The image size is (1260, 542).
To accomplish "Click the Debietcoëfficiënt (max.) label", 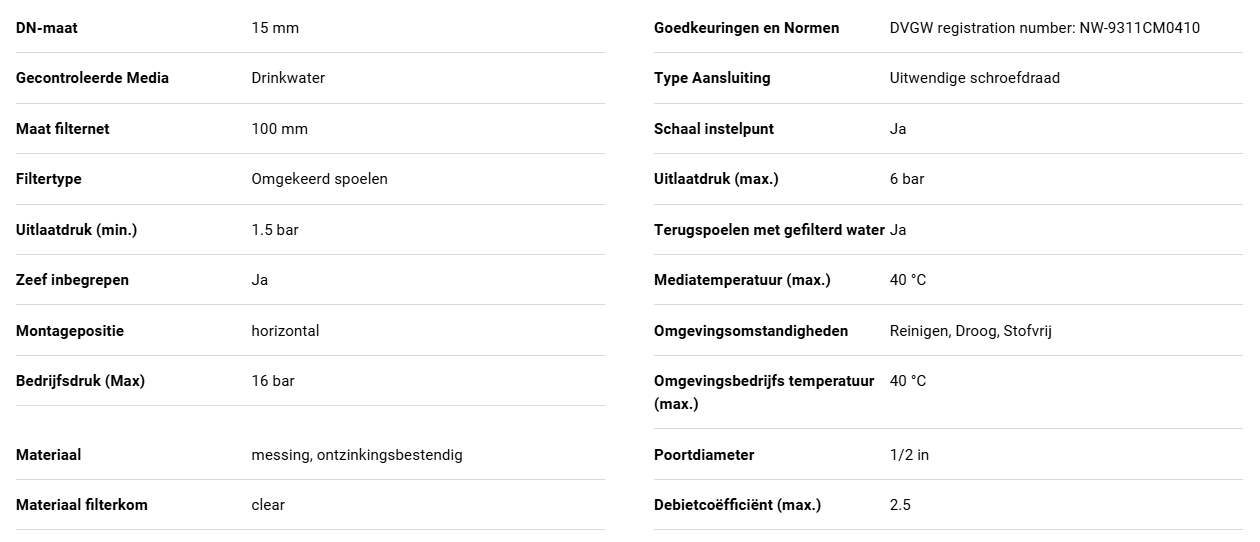I will tap(737, 505).
